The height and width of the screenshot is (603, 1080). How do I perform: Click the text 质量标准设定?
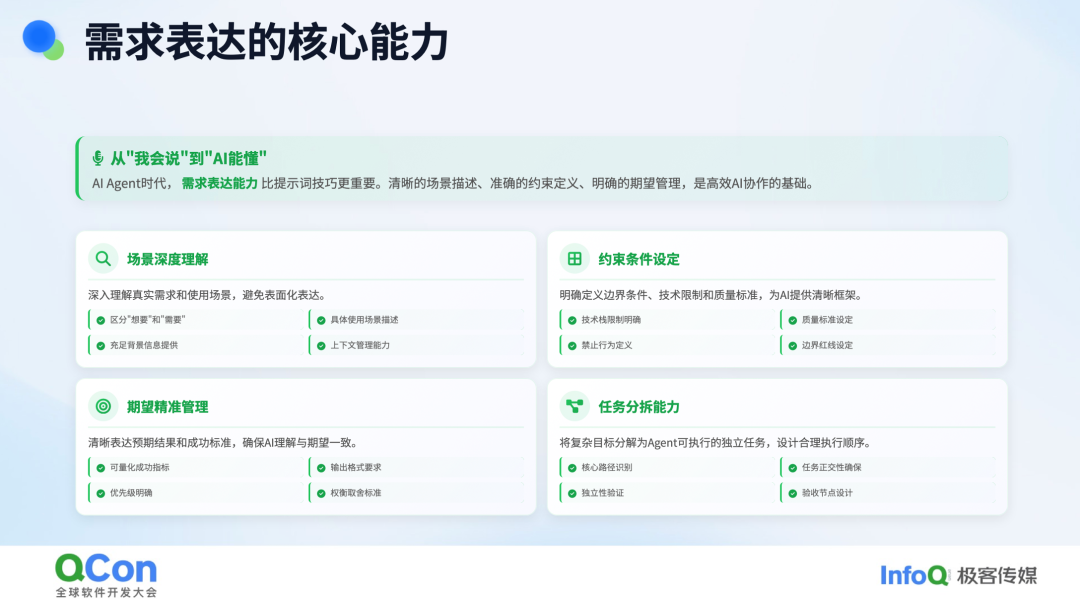[827, 320]
